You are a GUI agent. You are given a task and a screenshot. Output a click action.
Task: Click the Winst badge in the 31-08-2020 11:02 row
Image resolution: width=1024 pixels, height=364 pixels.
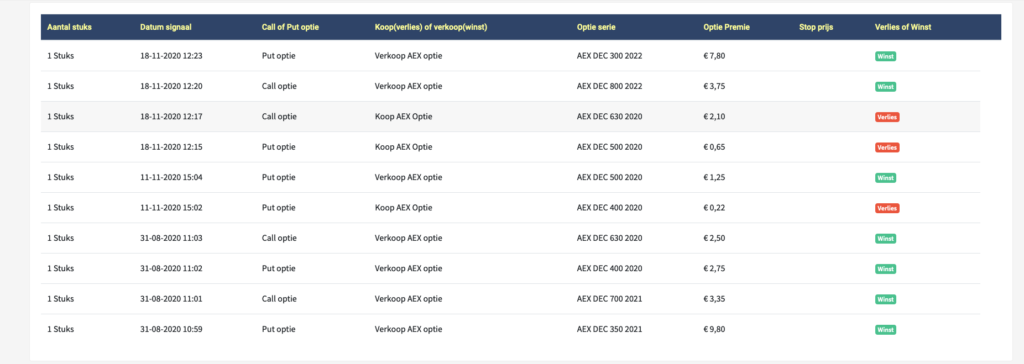(x=885, y=269)
